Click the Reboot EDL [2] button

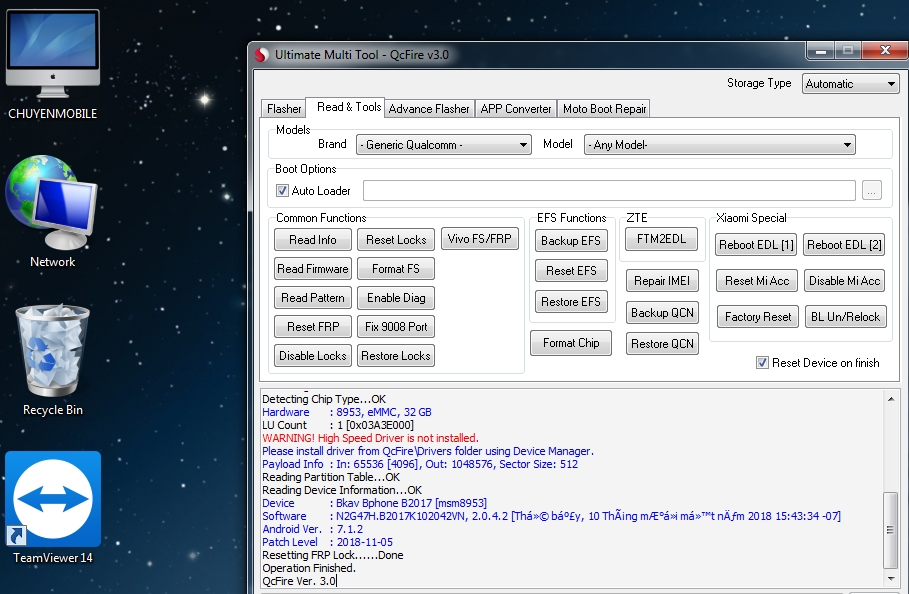tap(845, 245)
